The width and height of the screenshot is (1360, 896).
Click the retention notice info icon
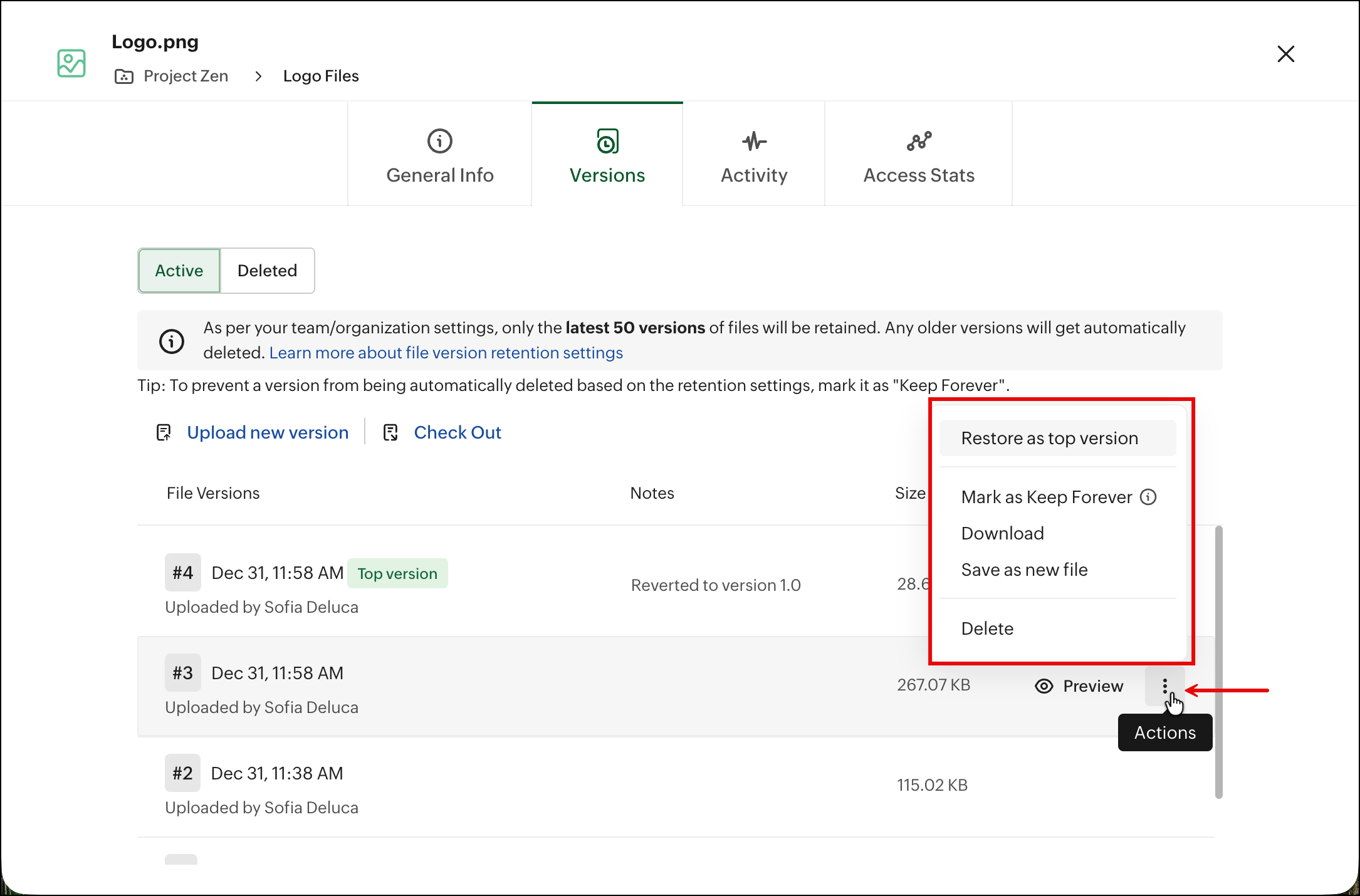click(x=172, y=341)
